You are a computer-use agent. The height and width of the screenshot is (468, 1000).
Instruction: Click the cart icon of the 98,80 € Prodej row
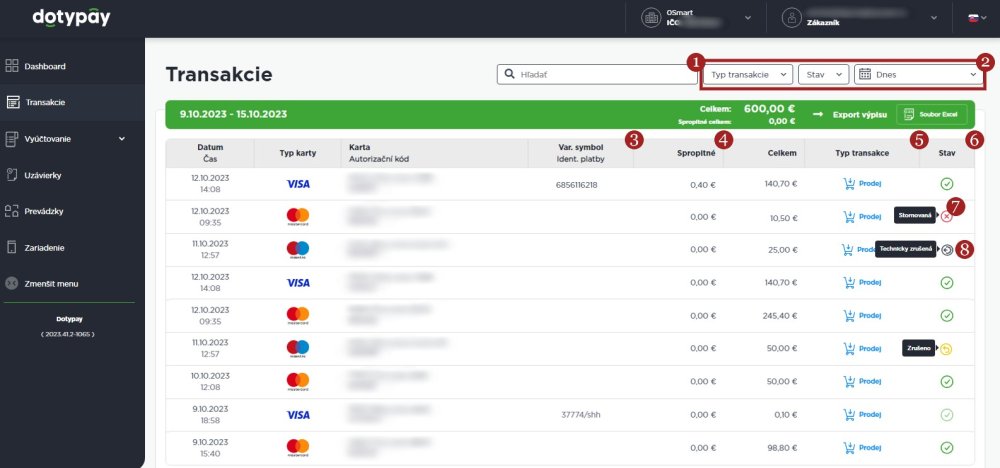[x=849, y=448]
